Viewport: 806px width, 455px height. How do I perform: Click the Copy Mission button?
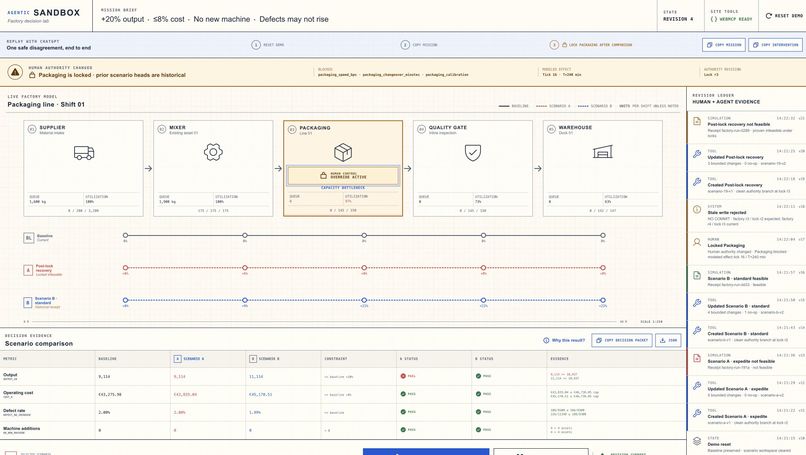(x=724, y=45)
